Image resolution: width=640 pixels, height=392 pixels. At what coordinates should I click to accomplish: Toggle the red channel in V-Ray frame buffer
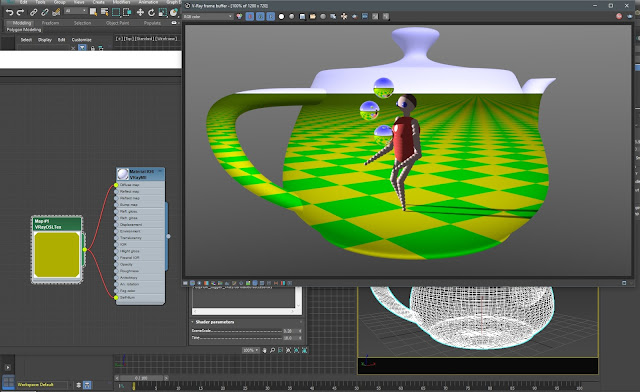pos(249,16)
